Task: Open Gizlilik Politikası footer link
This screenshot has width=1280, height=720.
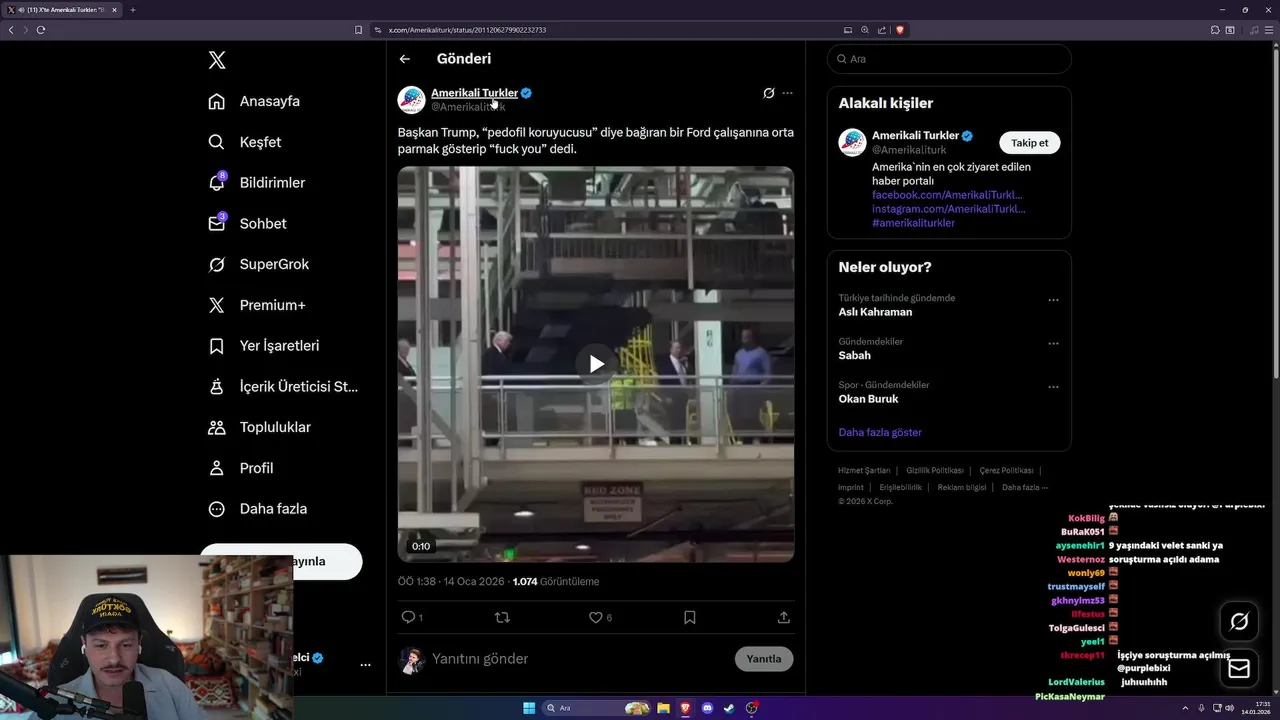Action: click(x=935, y=470)
